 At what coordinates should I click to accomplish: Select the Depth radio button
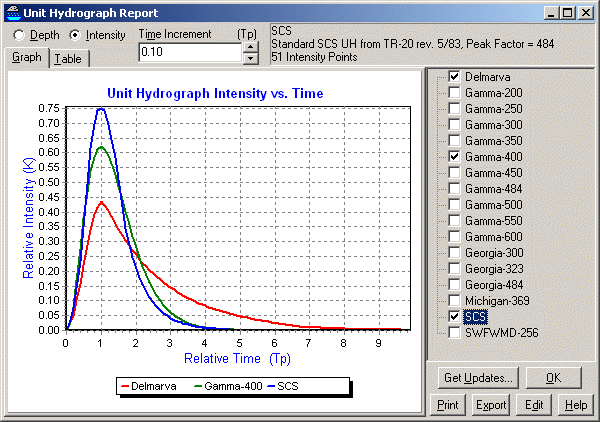coord(18,34)
